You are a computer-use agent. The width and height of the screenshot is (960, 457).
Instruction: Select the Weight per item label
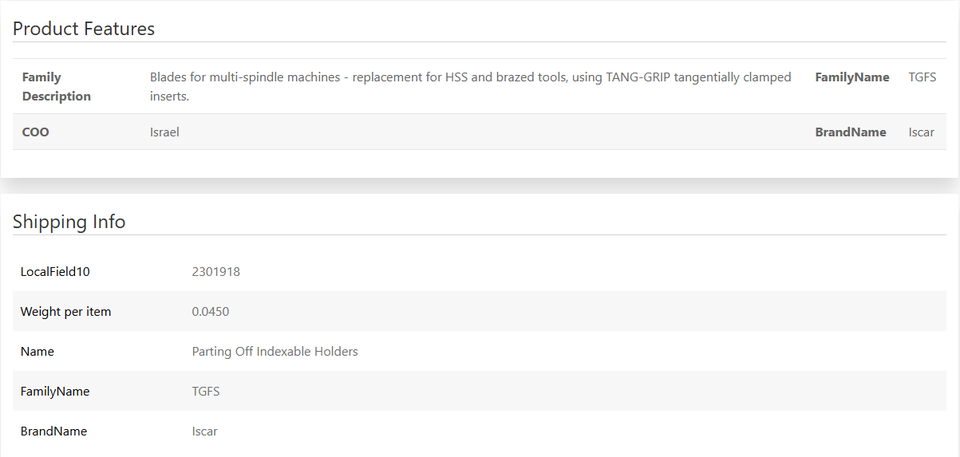tap(66, 311)
